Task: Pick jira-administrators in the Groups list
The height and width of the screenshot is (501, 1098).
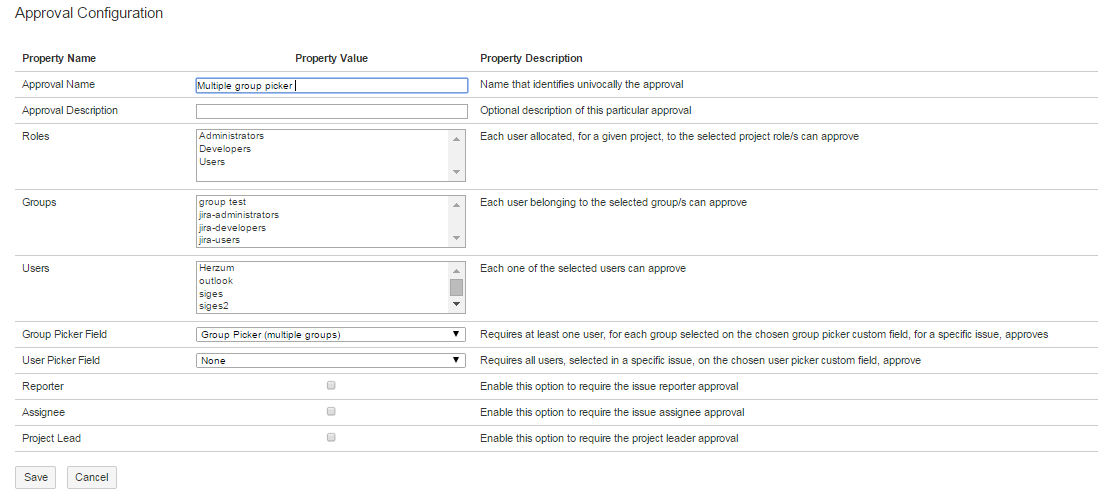Action: pyautogui.click(x=238, y=215)
